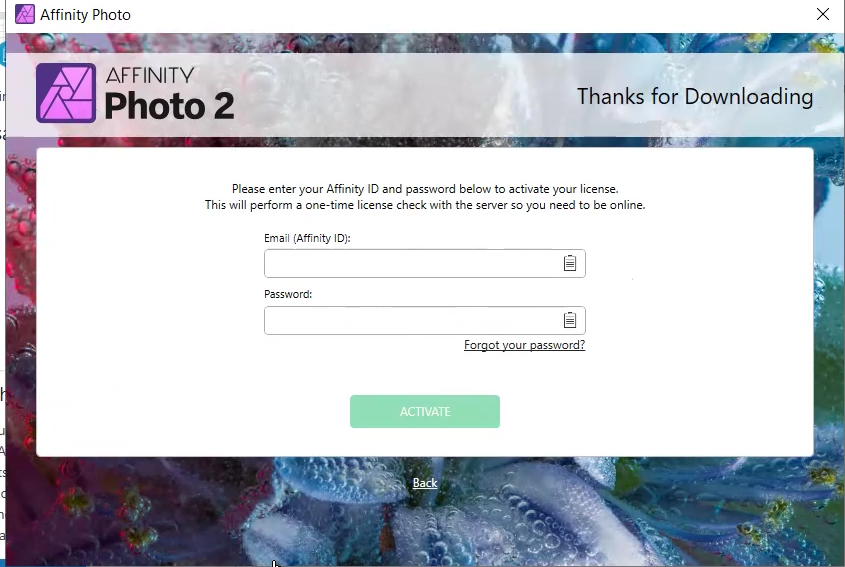Open the "Forgot your password?" link
The width and height of the screenshot is (845, 567).
point(524,345)
